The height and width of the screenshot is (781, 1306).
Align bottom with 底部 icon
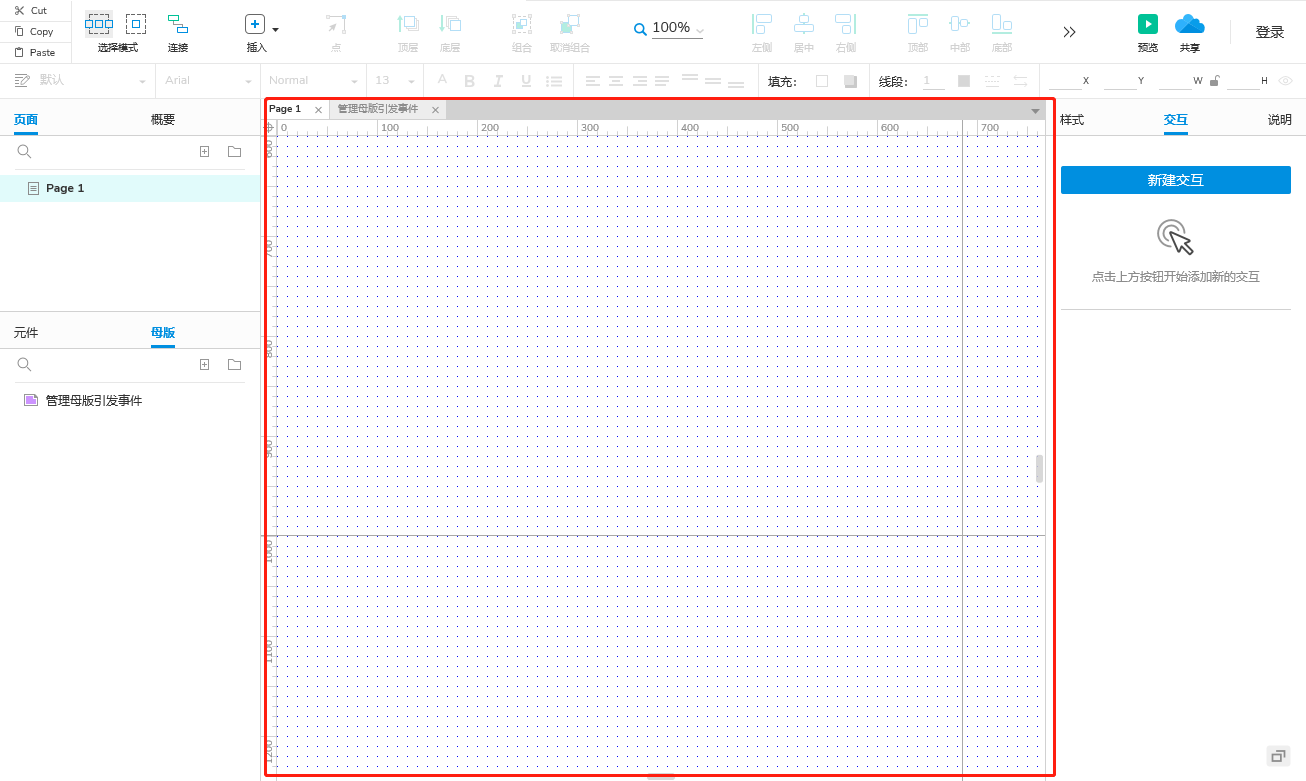pos(1002,24)
